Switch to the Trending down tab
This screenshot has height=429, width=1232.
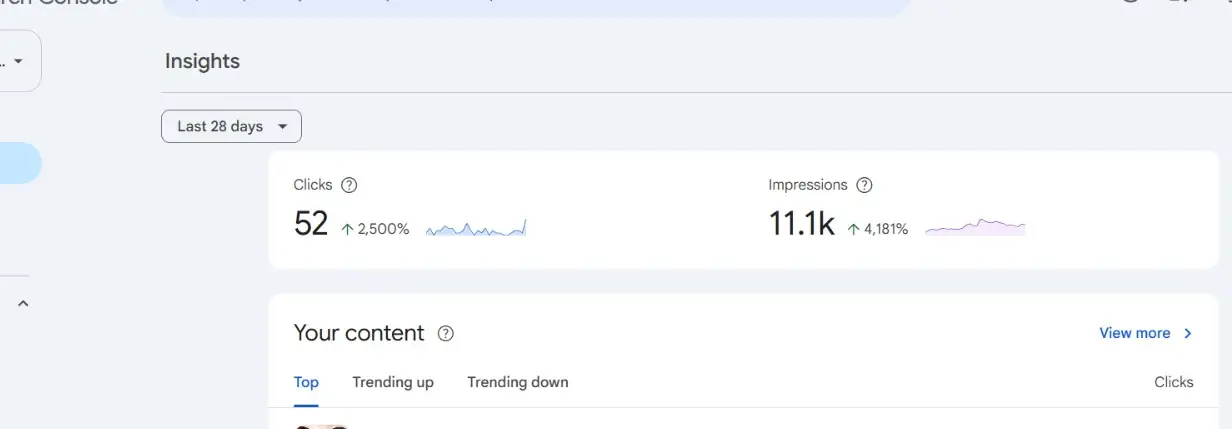518,382
